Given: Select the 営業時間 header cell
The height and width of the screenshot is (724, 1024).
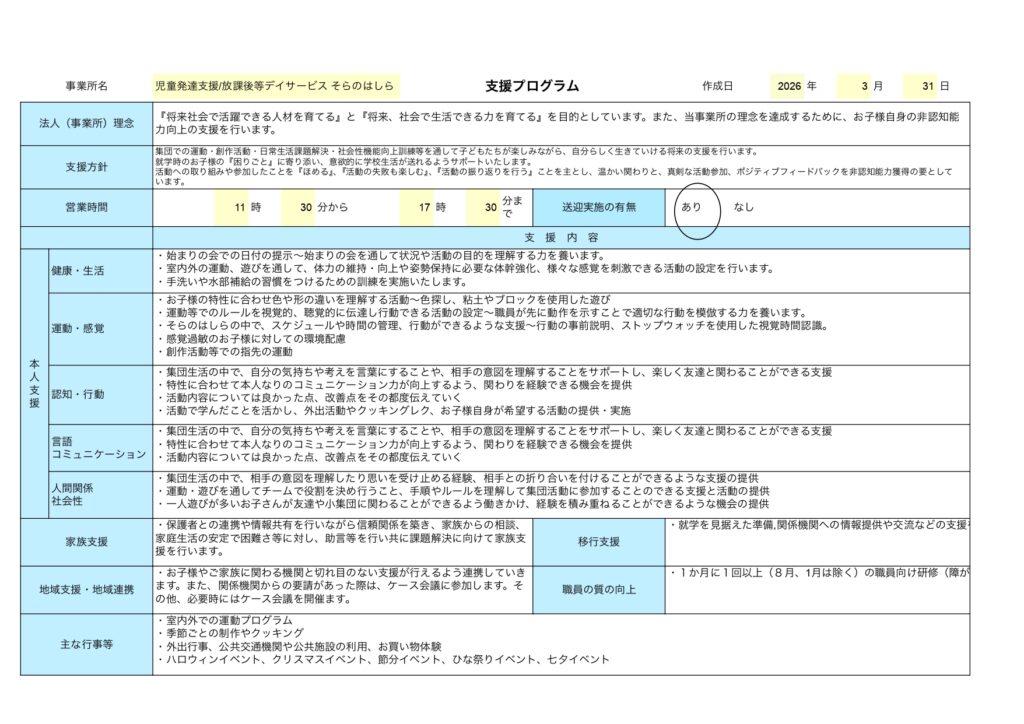Looking at the screenshot, I should (x=86, y=207).
